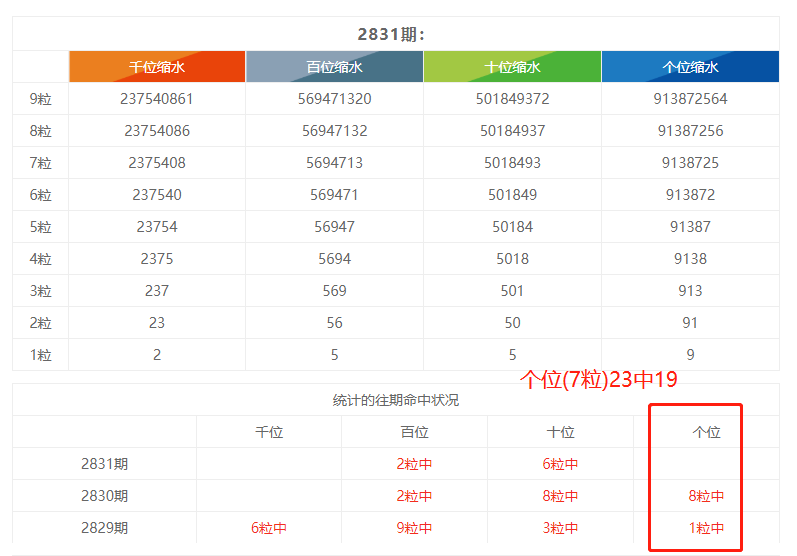
Task: Select the 百位缩水 column header
Action: tap(334, 67)
